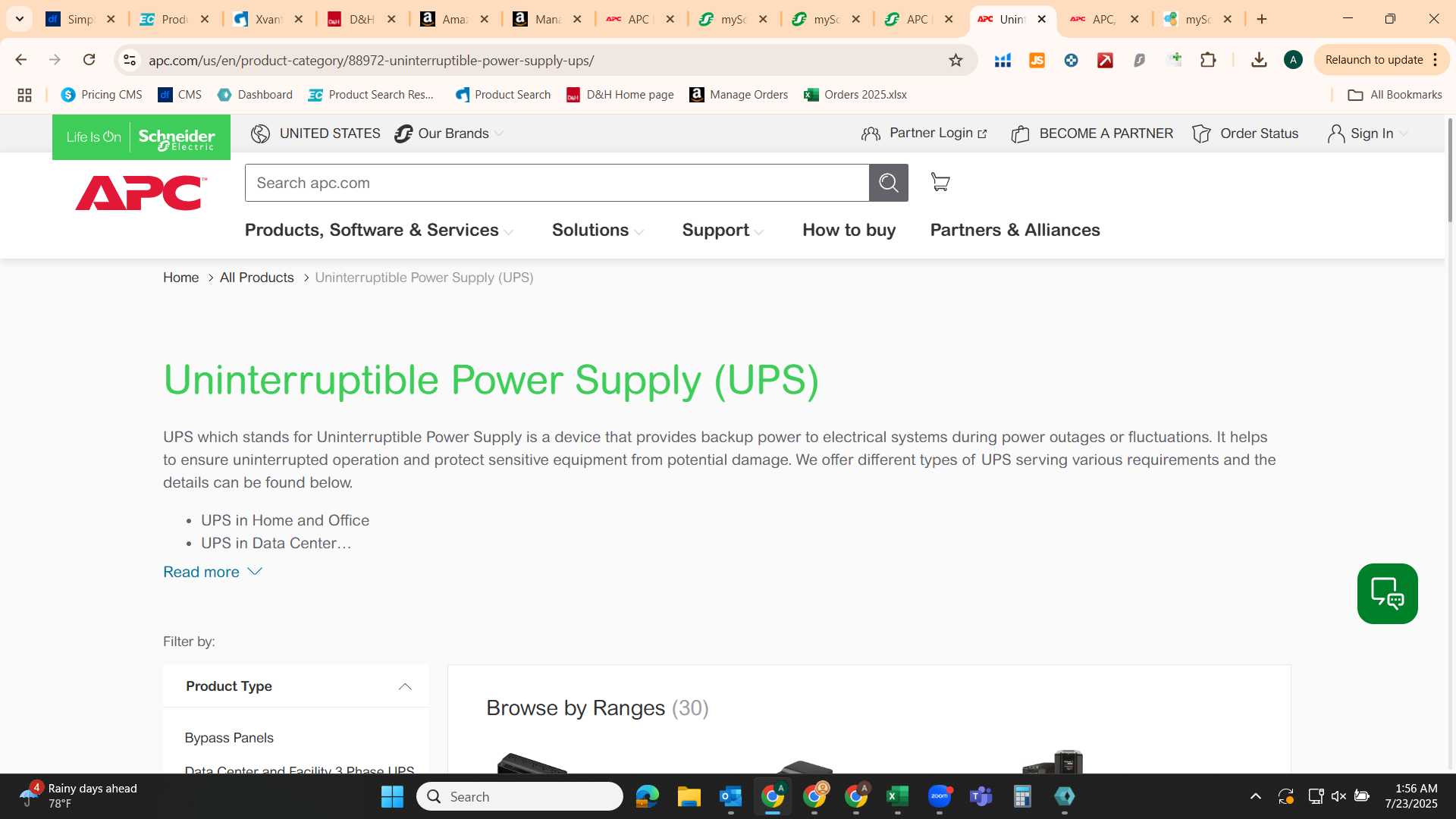Open the shopping cart icon
1456x819 pixels.
940,182
